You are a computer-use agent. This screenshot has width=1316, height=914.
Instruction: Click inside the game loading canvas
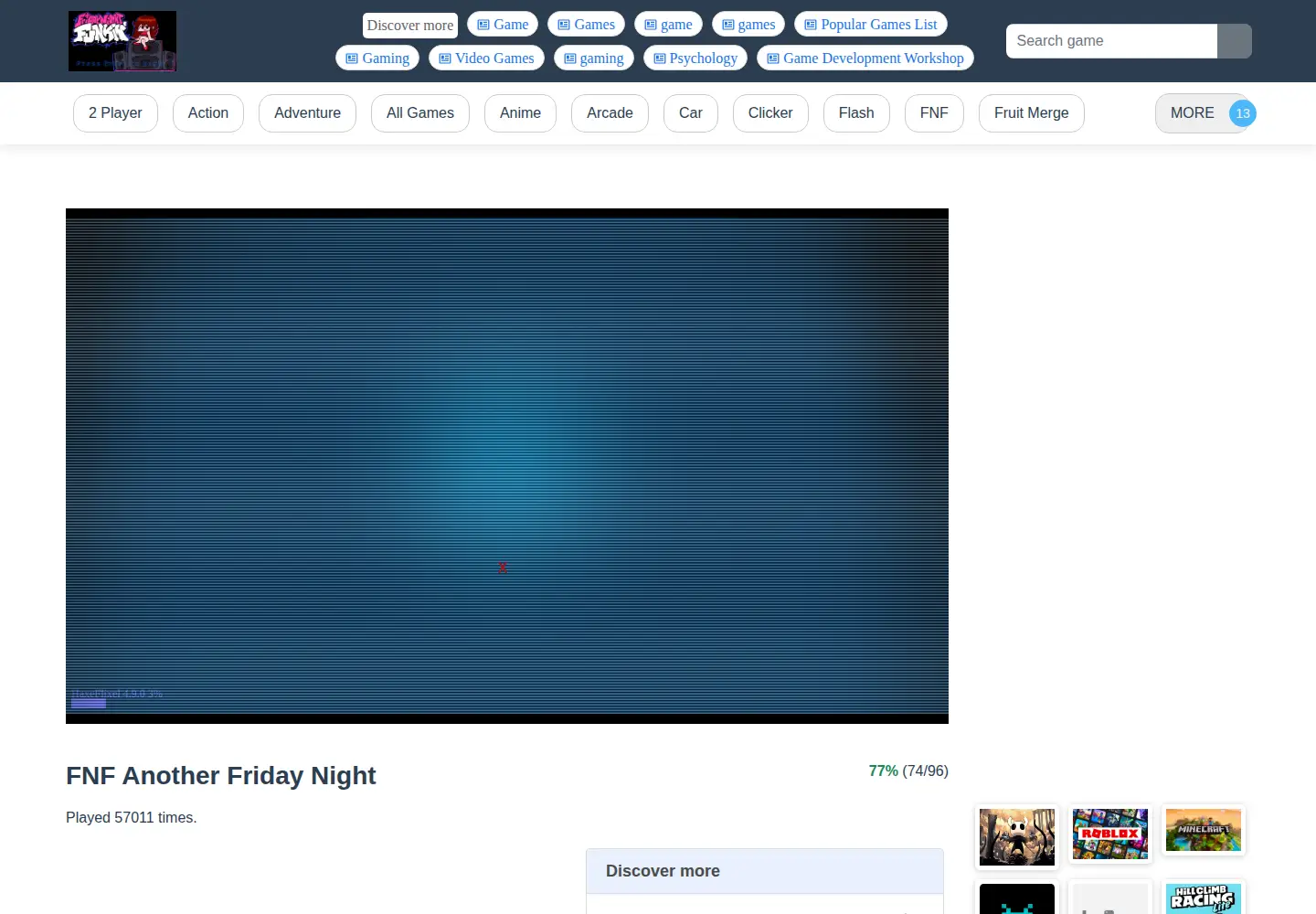(507, 466)
